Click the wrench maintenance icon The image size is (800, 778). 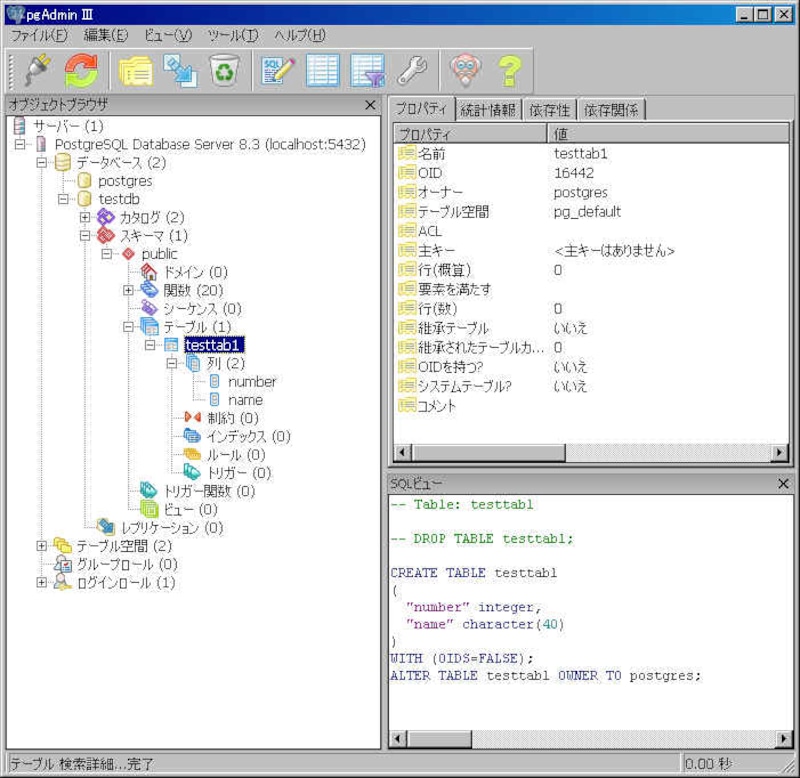pos(411,71)
